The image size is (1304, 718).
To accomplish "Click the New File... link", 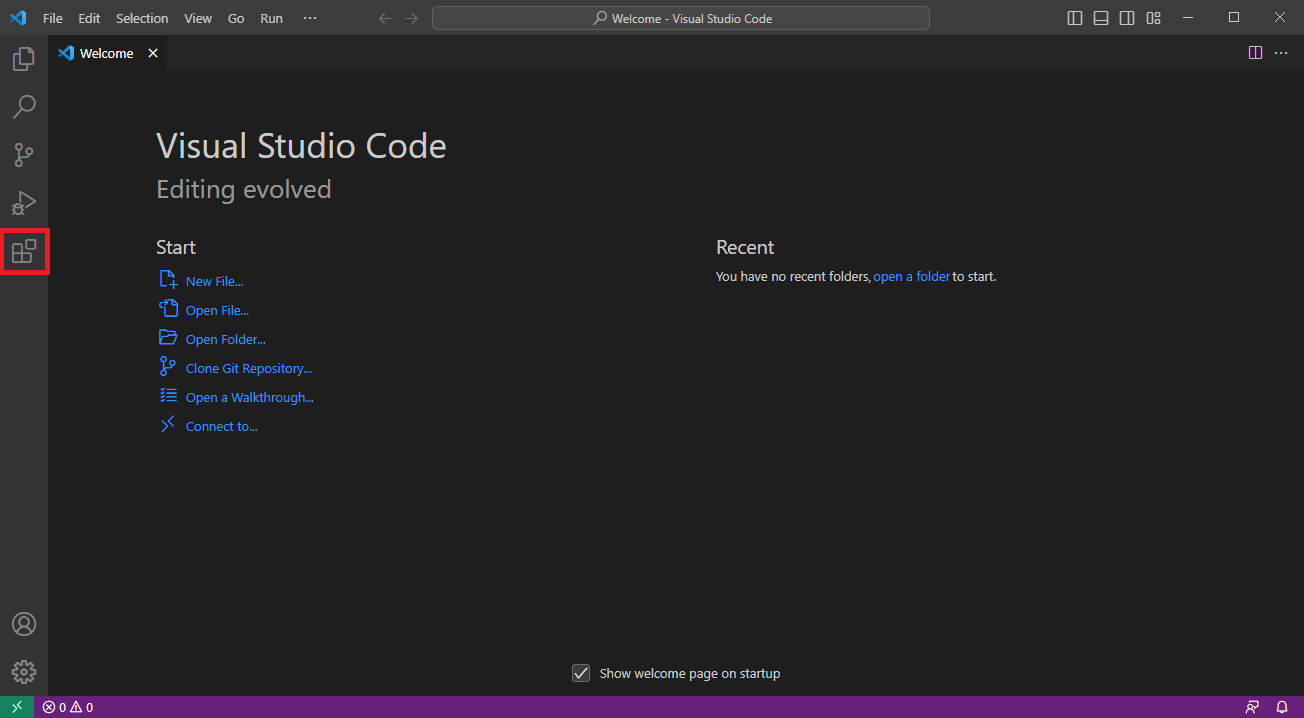I will pyautogui.click(x=214, y=282).
